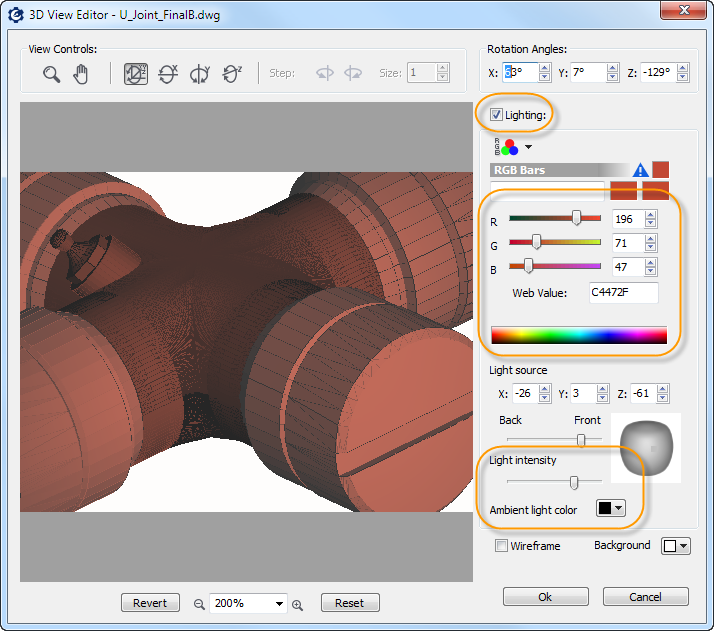Choose the rotate around X axis tool

point(168,74)
